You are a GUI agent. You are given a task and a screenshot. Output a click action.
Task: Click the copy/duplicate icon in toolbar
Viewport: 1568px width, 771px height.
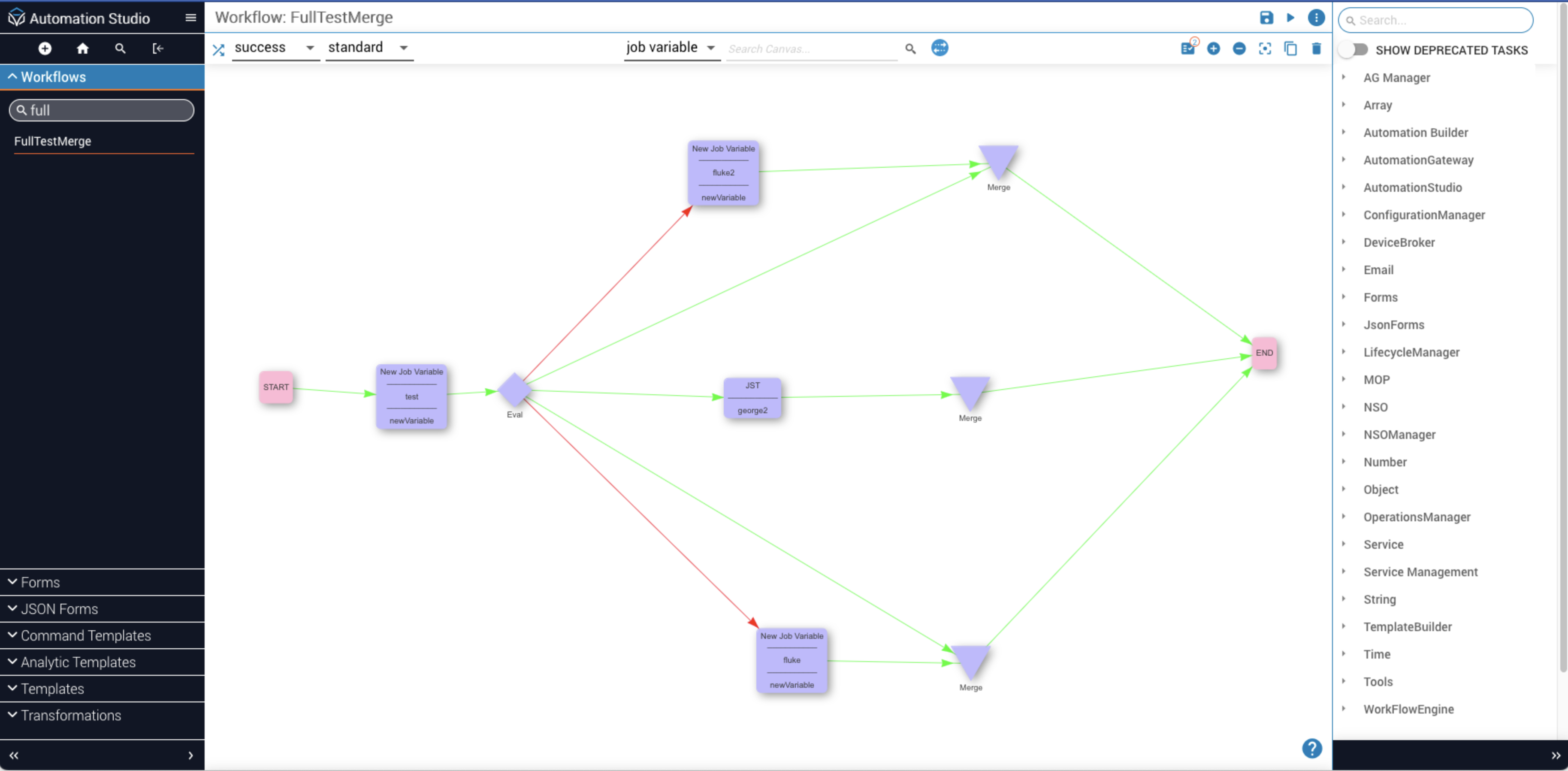click(x=1290, y=48)
